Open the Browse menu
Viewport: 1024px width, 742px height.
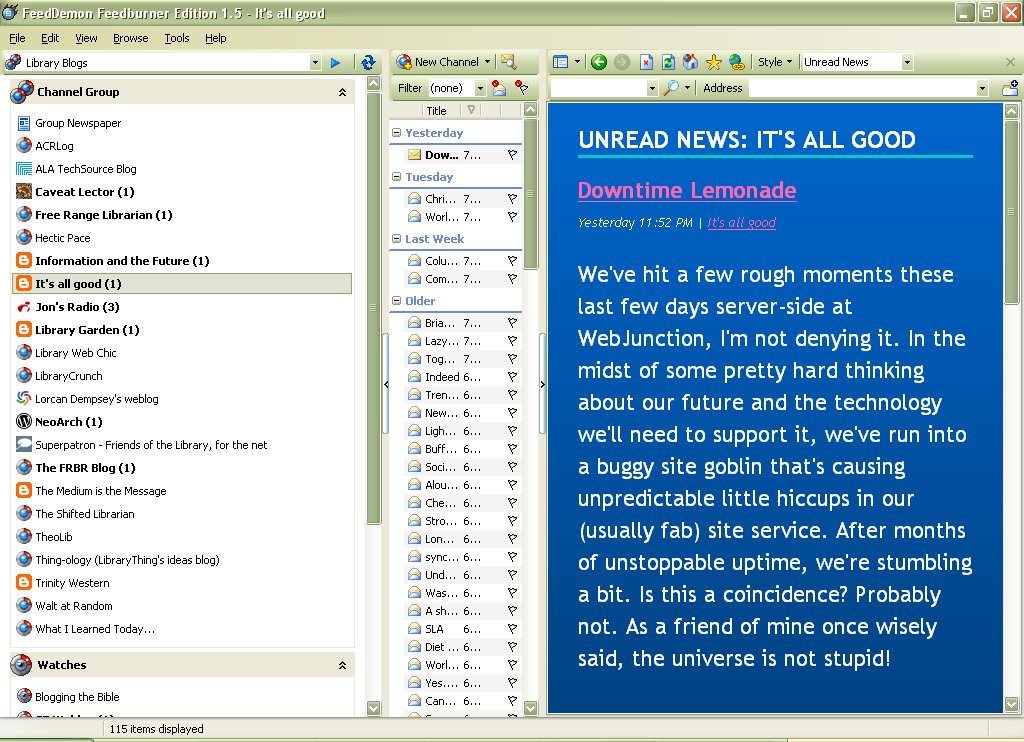(x=131, y=38)
